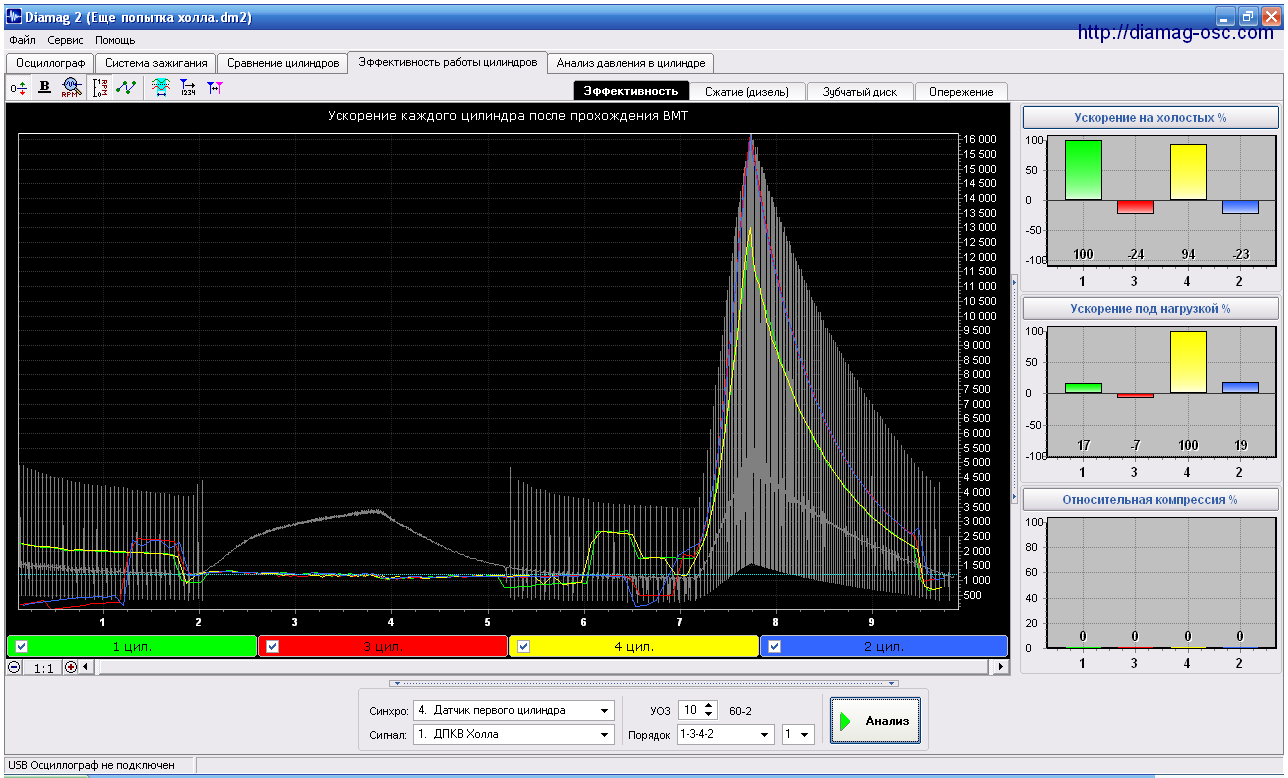Switch to the Сравнение цилиндров tab

coord(283,63)
